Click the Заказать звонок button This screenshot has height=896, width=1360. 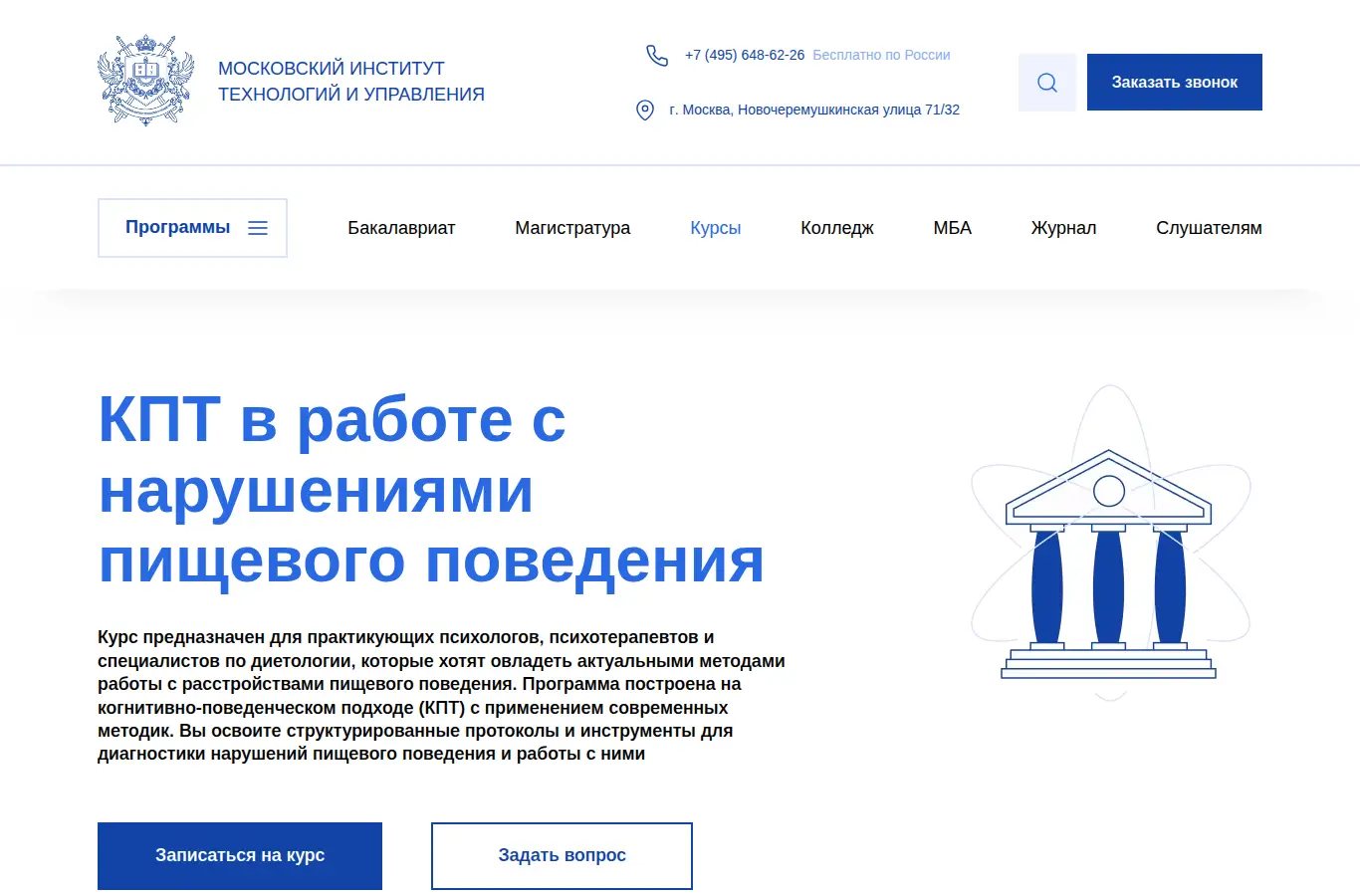1175,83
